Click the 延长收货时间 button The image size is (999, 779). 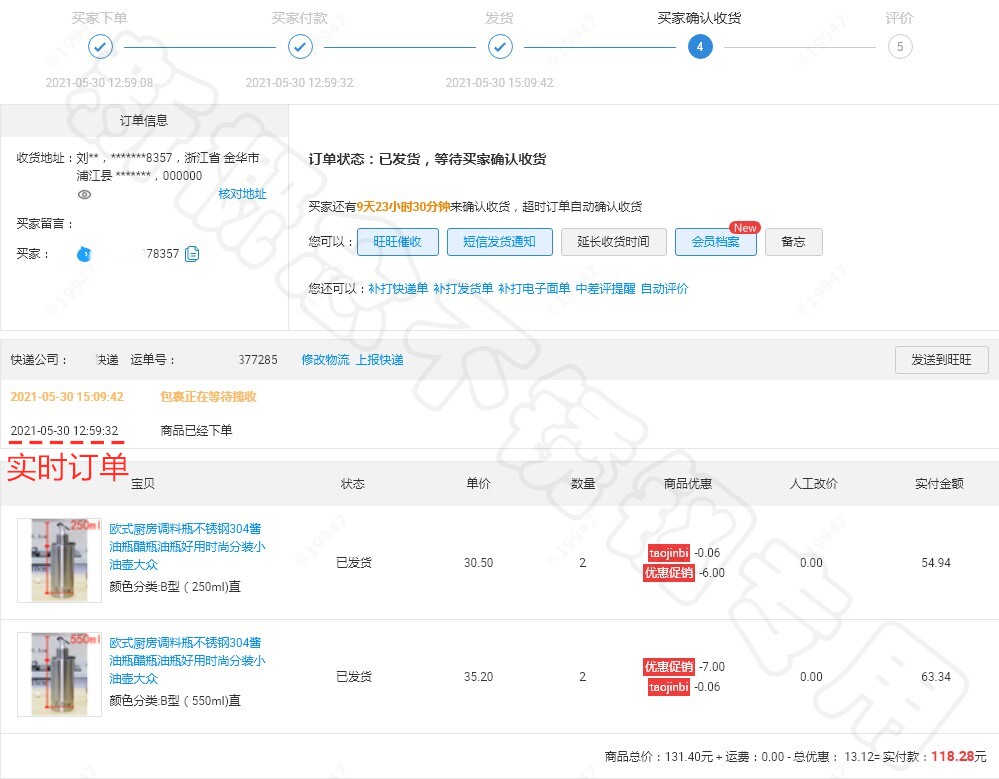(x=614, y=242)
